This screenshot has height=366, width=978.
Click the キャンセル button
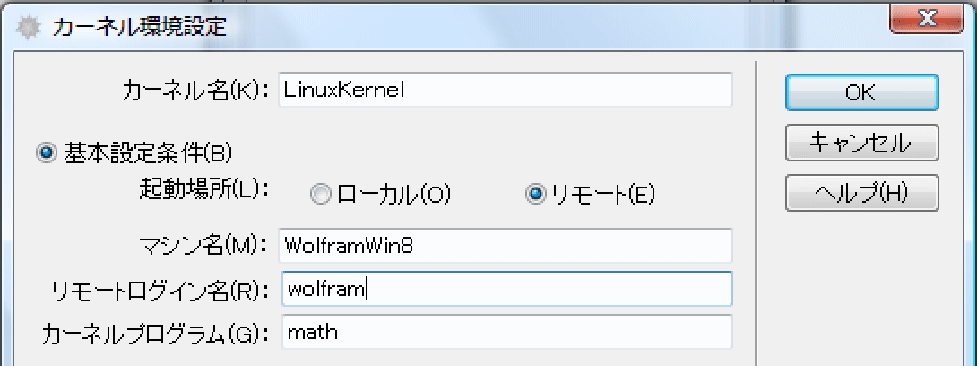[861, 143]
